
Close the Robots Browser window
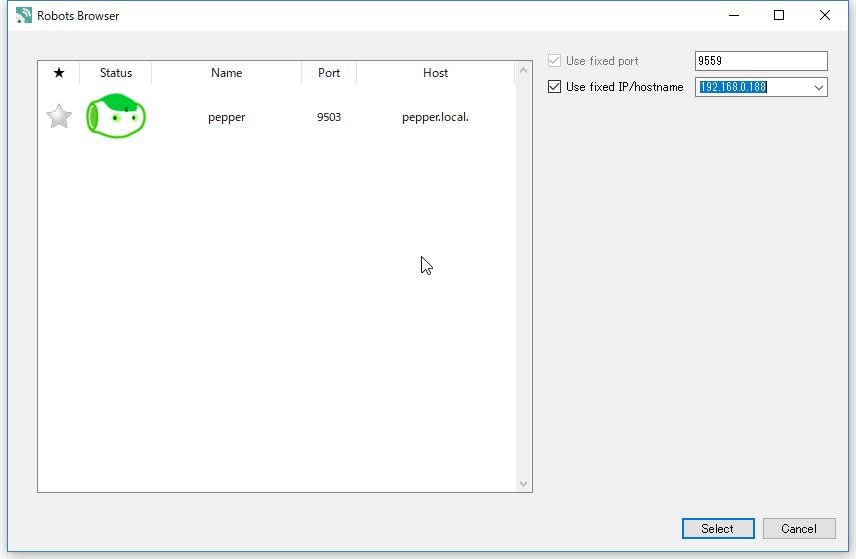[x=825, y=15]
